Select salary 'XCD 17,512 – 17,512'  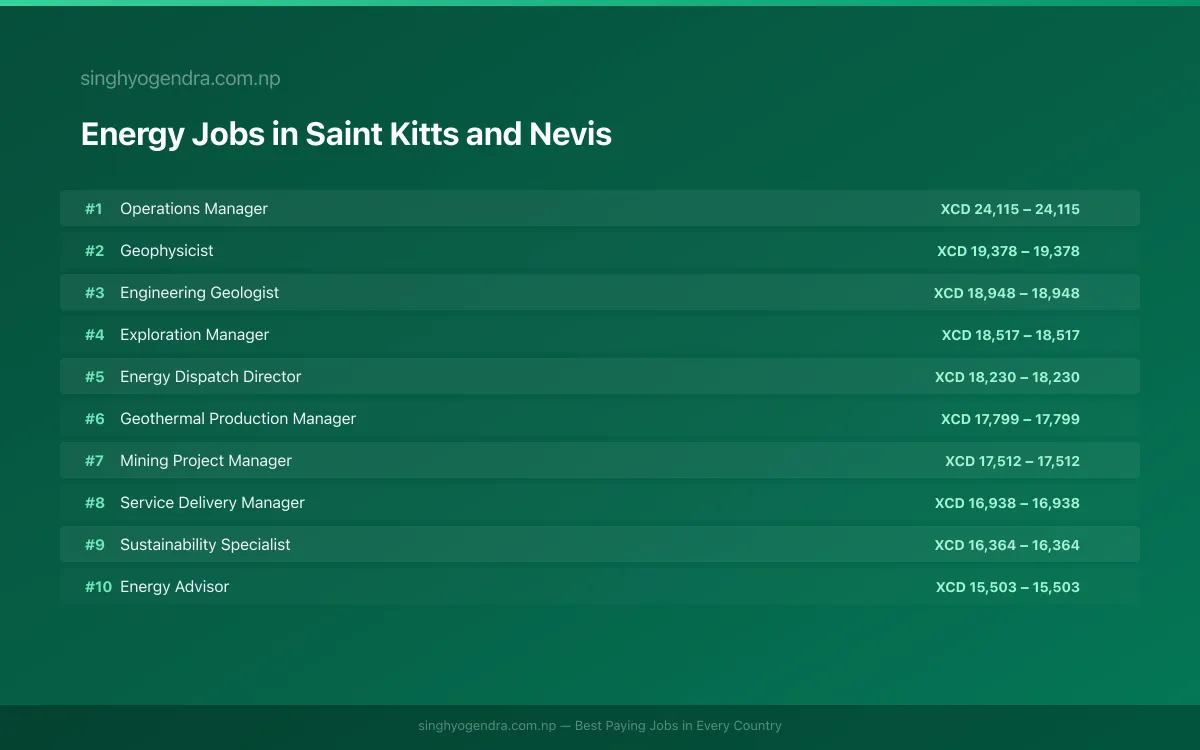tap(1012, 461)
